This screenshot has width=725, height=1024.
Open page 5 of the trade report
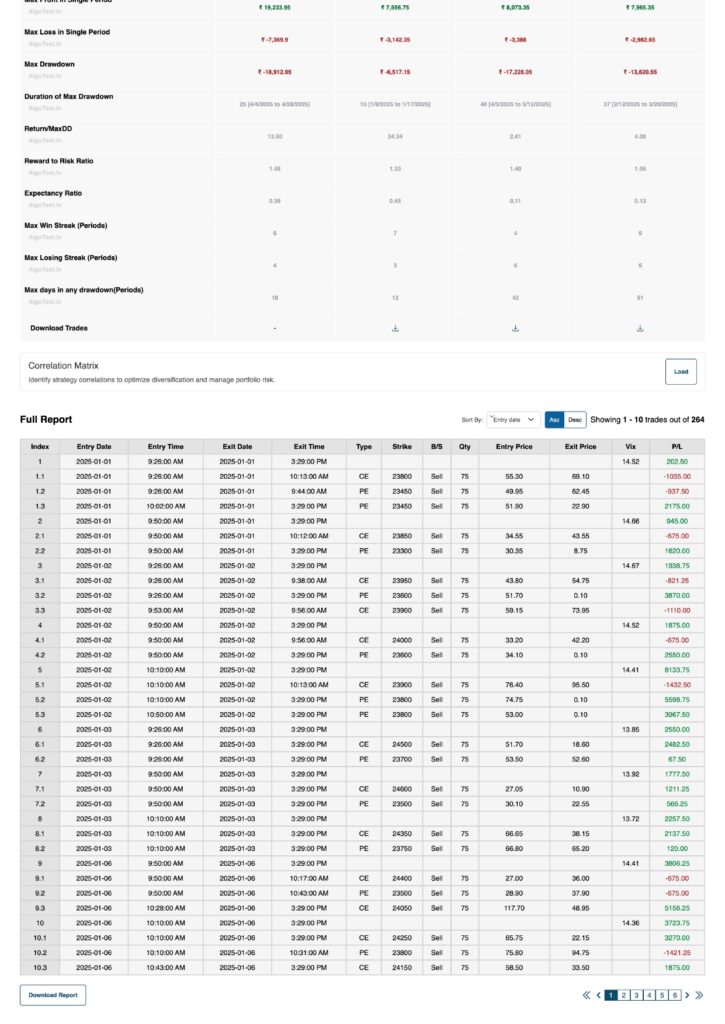[x=662, y=995]
